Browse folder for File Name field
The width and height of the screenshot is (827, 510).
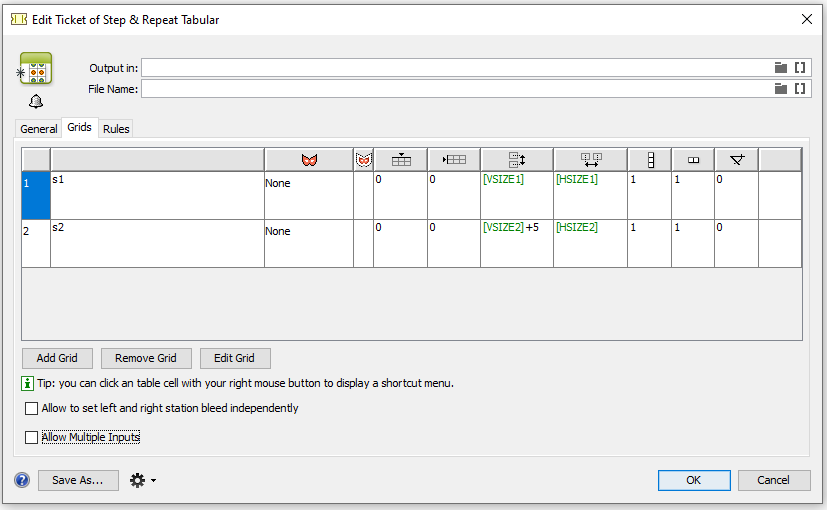click(x=781, y=89)
